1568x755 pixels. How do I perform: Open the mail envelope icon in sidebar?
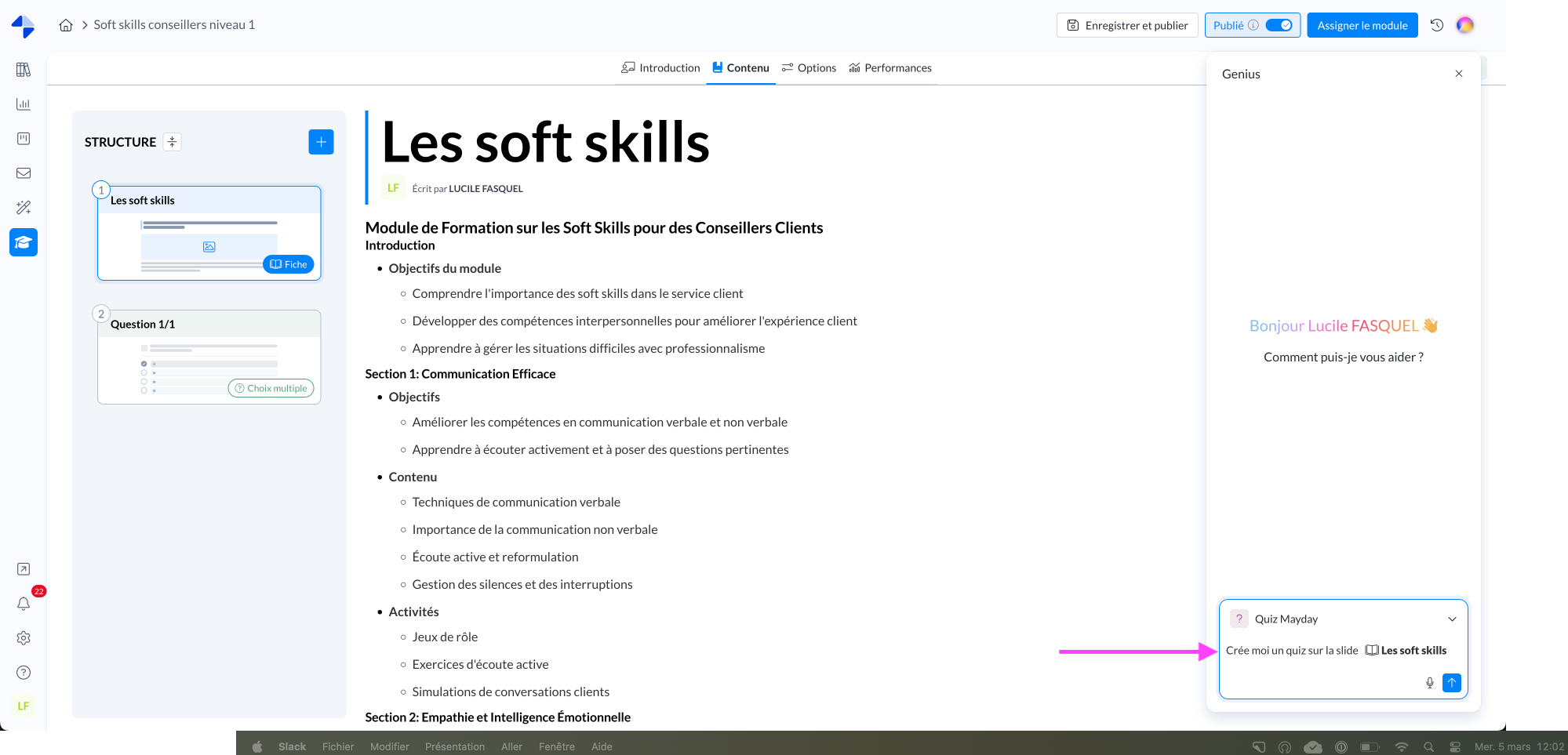(x=24, y=173)
